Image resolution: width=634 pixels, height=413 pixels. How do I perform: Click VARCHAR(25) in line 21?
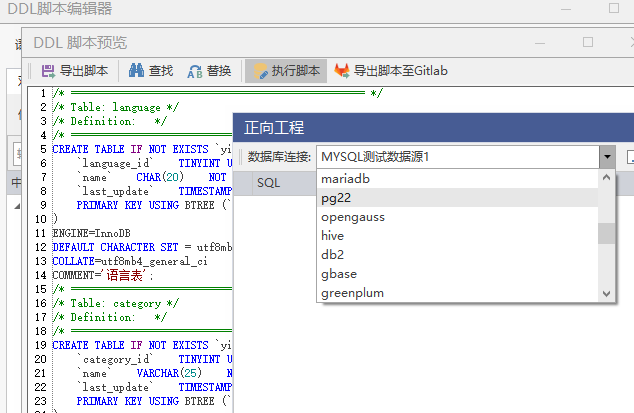click(169, 373)
